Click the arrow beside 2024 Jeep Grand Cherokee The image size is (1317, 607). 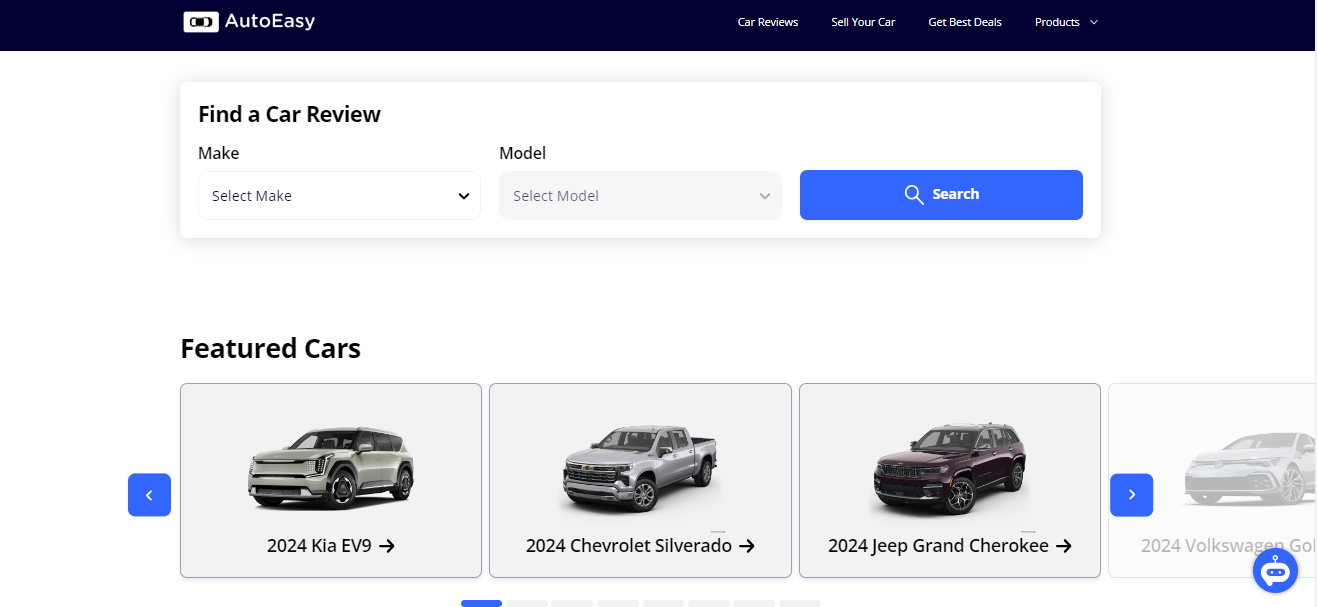click(1063, 546)
